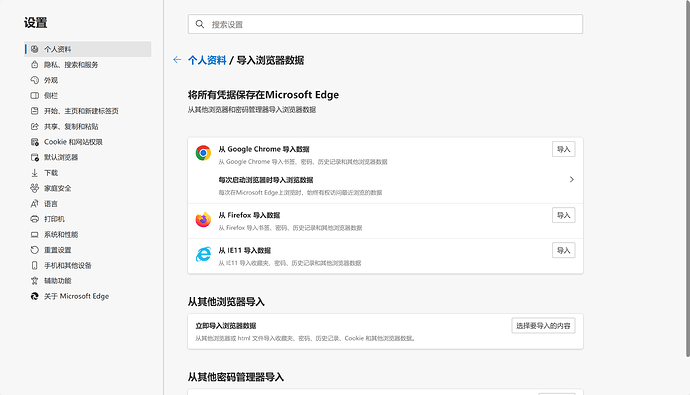The width and height of the screenshot is (690, 395).
Task: Click the default browser icon beside 默认浏览器
Action: pos(34,157)
